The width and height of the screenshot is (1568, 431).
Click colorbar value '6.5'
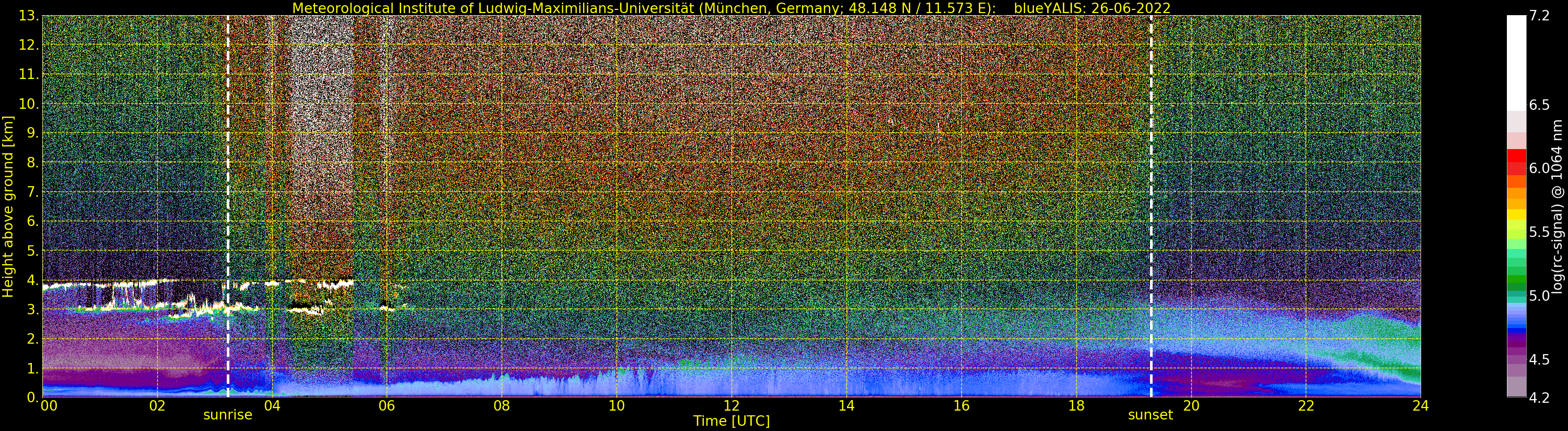click(x=1539, y=105)
